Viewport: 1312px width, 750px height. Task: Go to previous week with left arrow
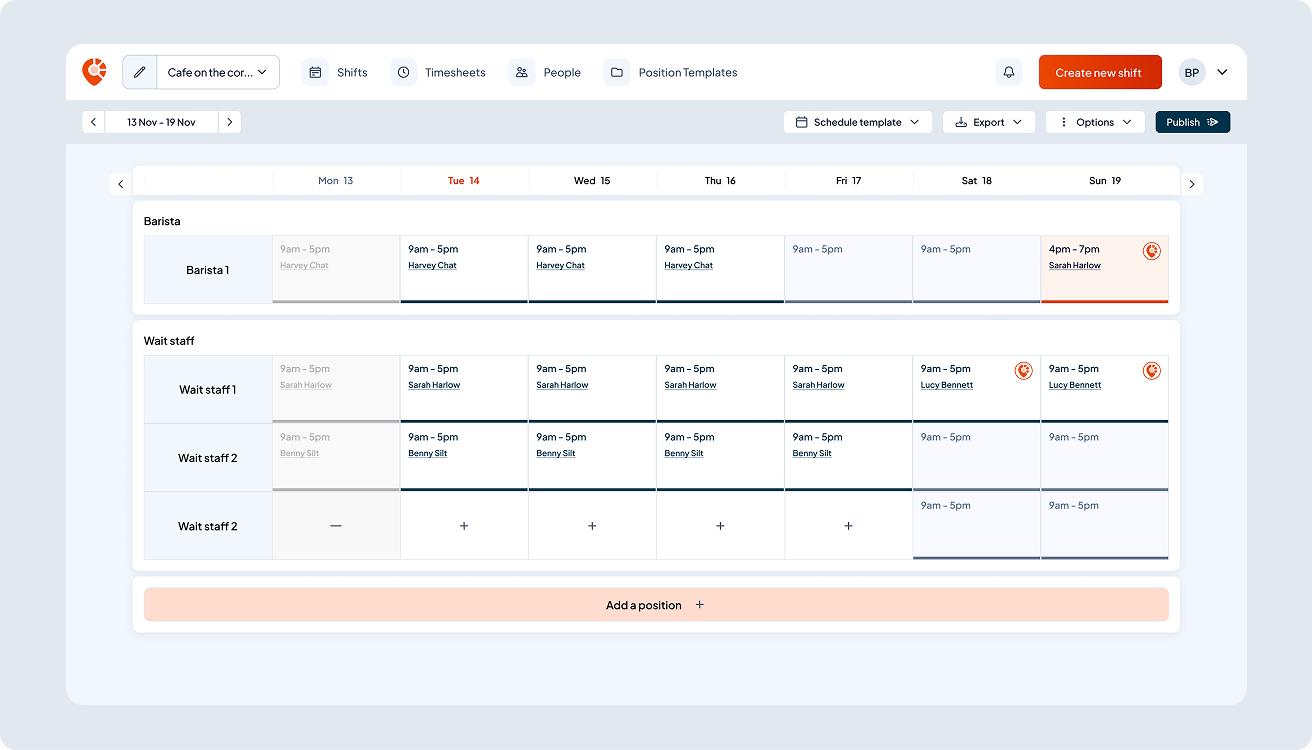94,122
